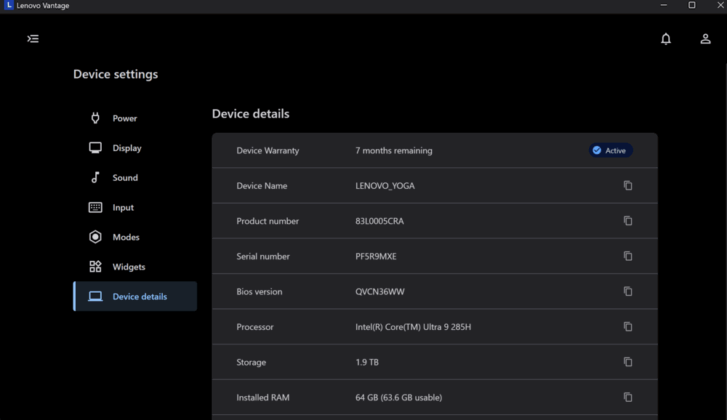Select Bios version QVCN36WW
The height and width of the screenshot is (420, 727).
tap(380, 292)
